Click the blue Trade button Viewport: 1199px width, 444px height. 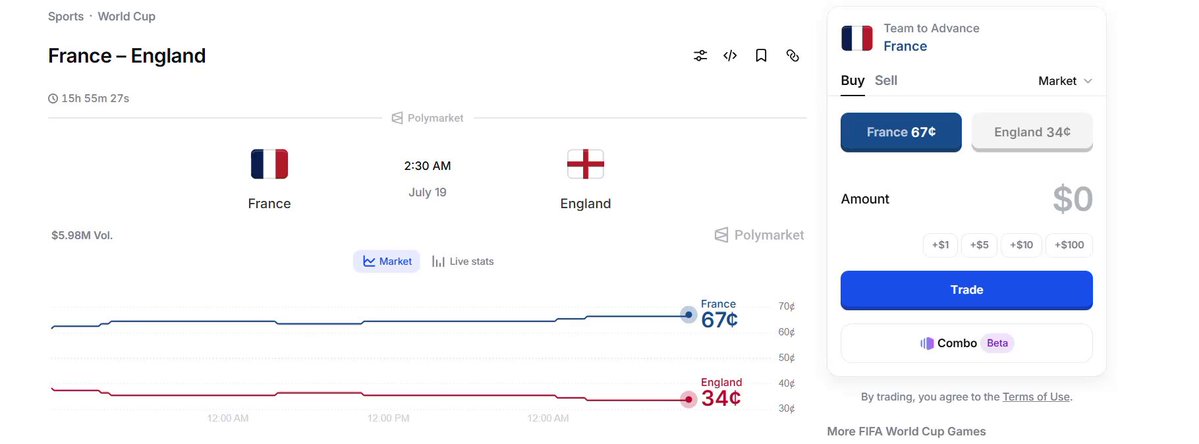tap(967, 290)
